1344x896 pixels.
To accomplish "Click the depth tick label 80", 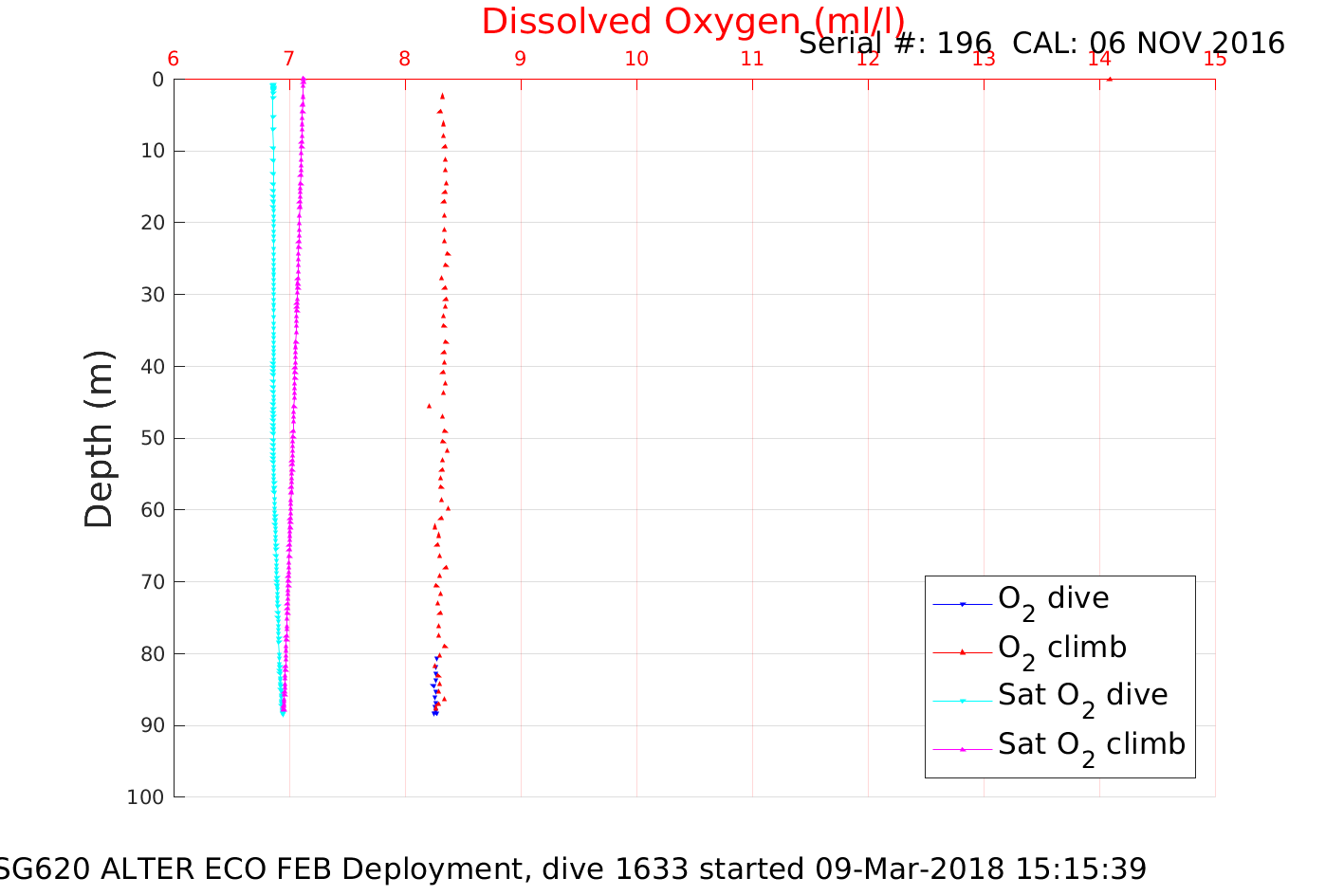I will pos(152,654).
